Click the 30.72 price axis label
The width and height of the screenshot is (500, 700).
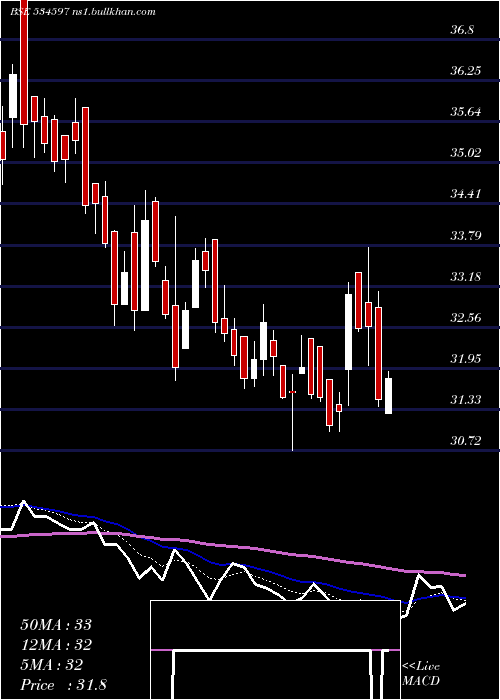[465, 441]
